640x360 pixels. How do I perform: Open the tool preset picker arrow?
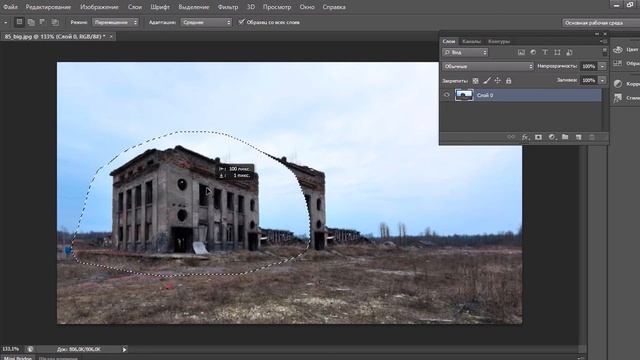[x=5, y=22]
